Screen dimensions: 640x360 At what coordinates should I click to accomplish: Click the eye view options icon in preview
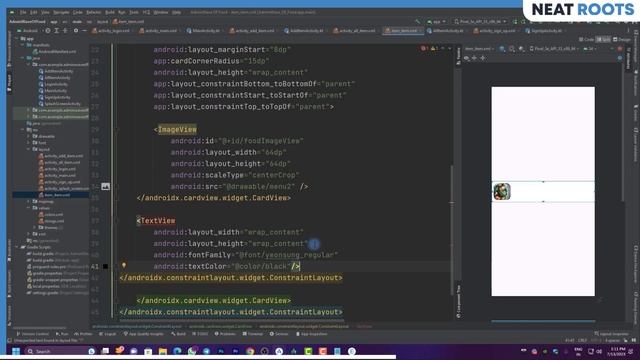pos(467,58)
